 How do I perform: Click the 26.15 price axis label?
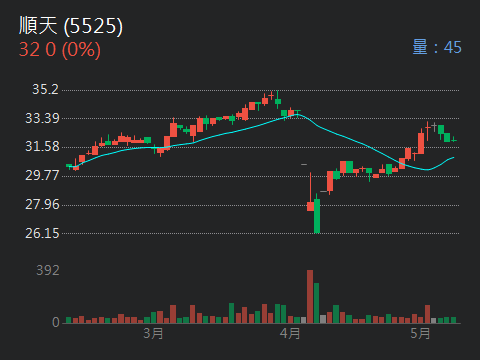coord(42,233)
